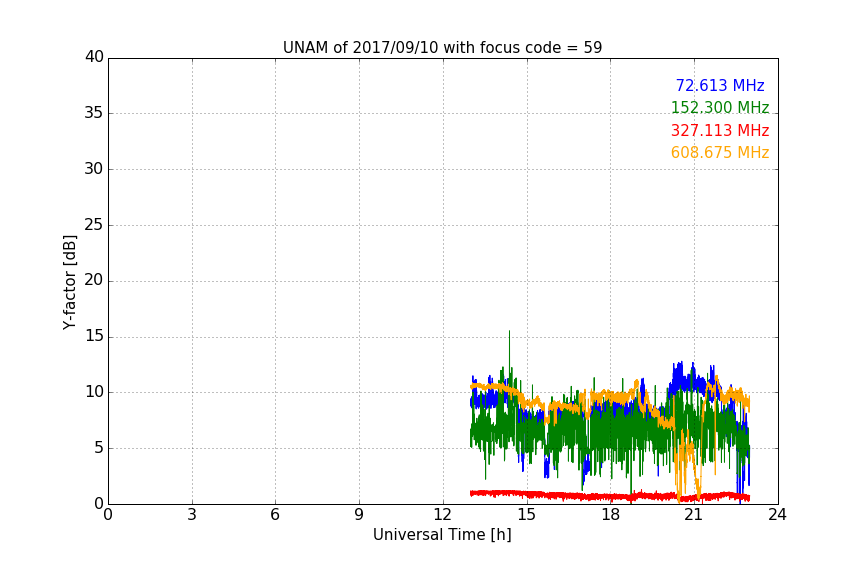The height and width of the screenshot is (576, 864).
Task: Click the flat red 327.113 MHz trace
Action: point(609,496)
